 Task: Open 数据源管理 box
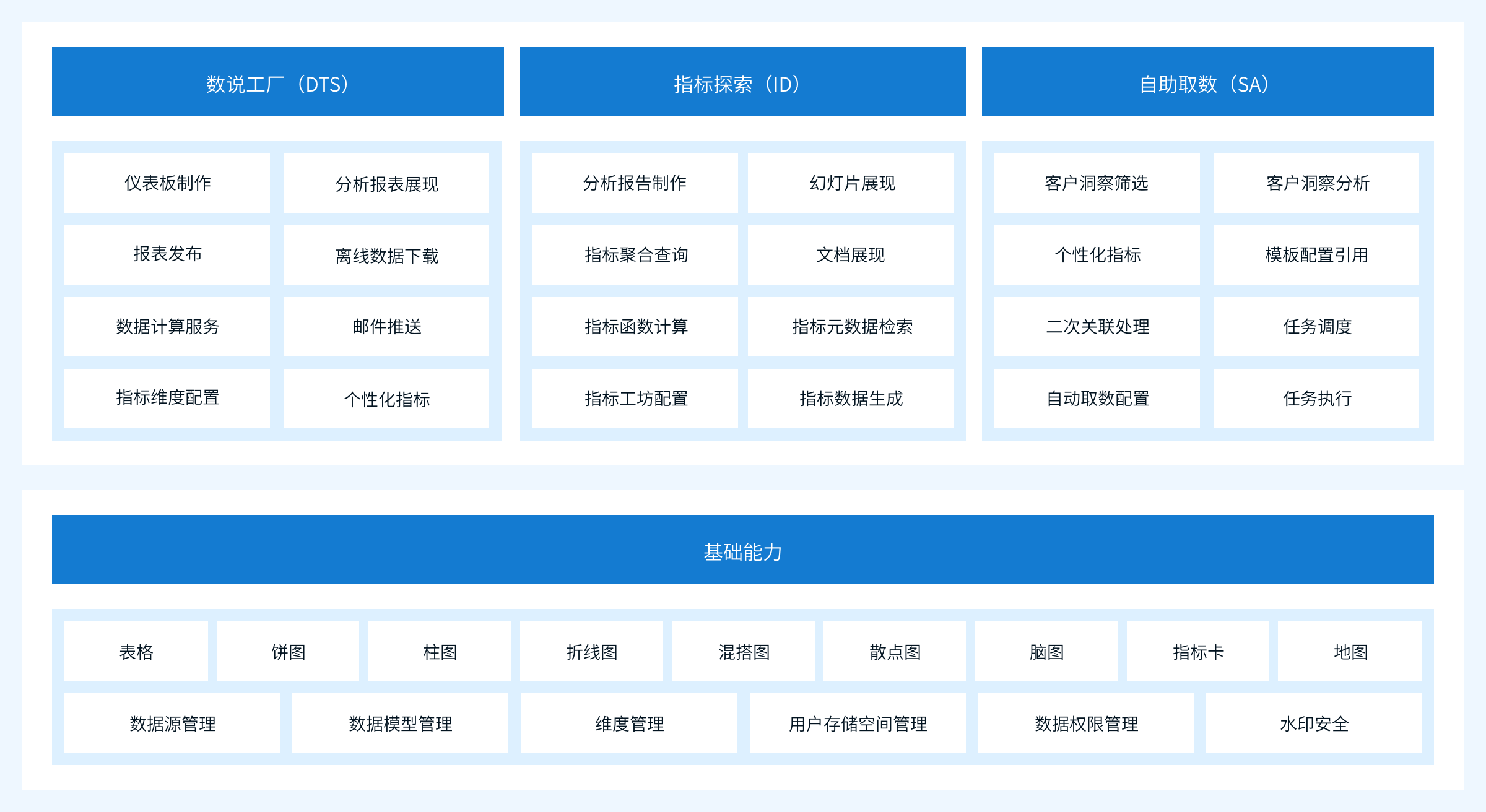pos(172,723)
